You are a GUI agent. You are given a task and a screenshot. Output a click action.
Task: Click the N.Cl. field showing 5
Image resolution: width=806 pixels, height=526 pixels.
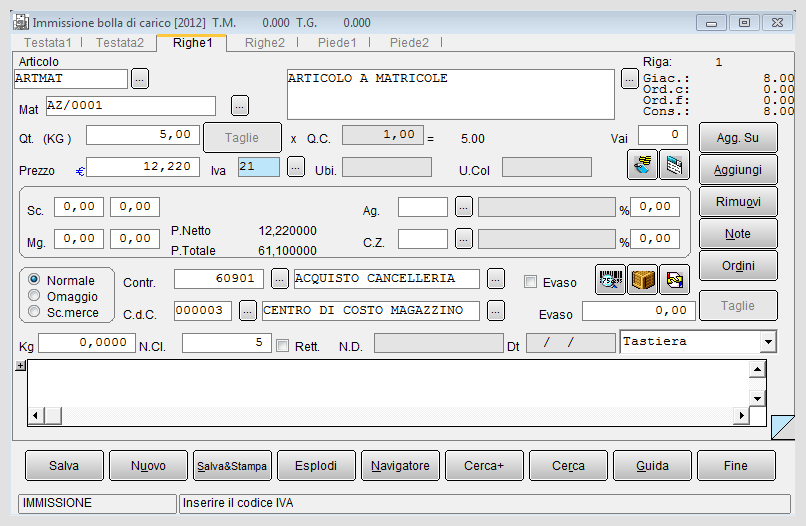[x=226, y=343]
